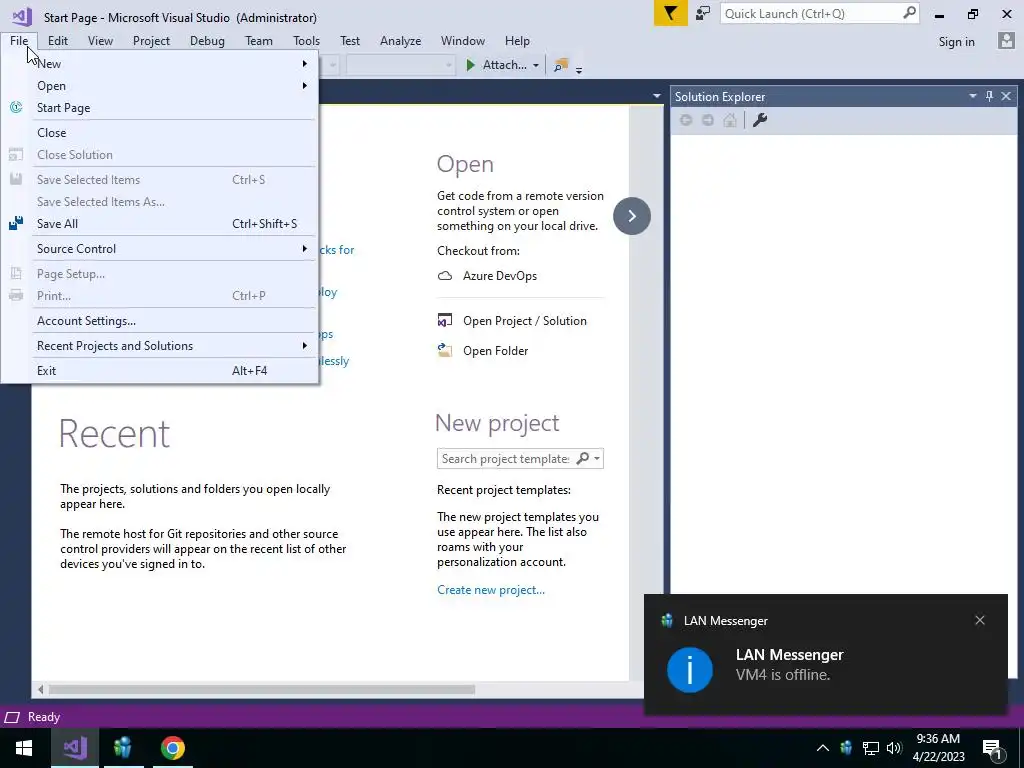
Task: Open the Test menu
Action: point(350,40)
